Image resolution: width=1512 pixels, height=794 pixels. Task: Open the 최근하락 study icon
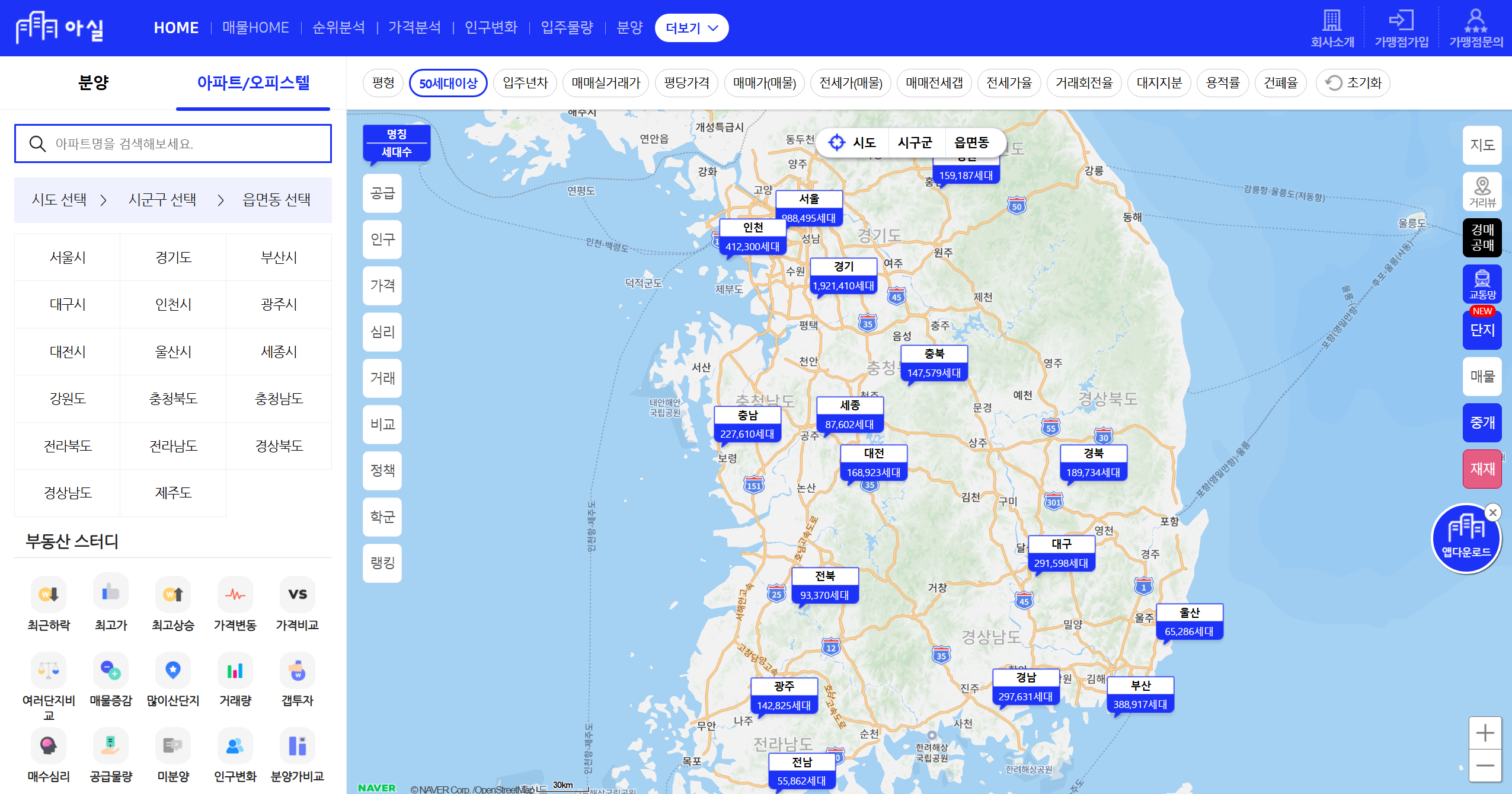(49, 595)
